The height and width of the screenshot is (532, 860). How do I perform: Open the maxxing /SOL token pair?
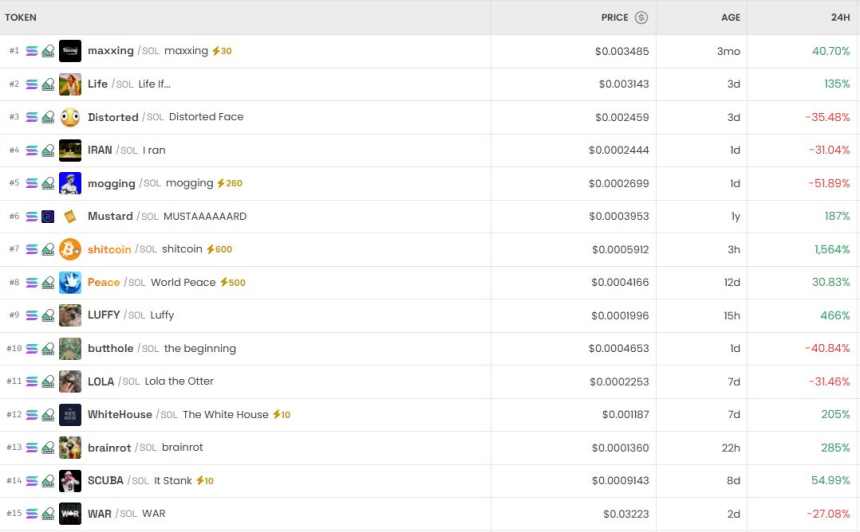tap(123, 51)
